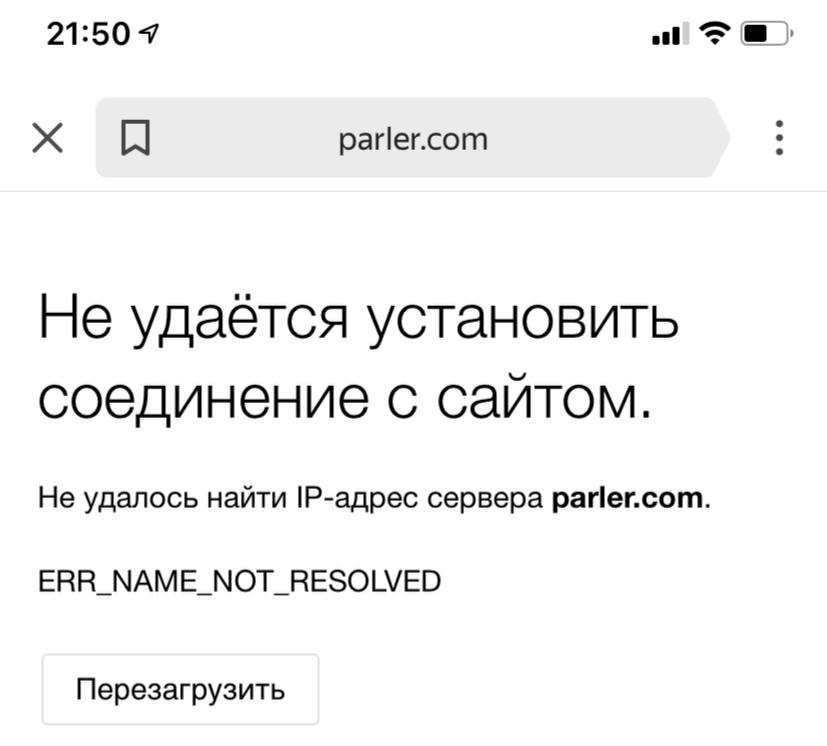The width and height of the screenshot is (827, 746).
Task: Tap the Wi-Fi icon in the status bar
Action: click(x=715, y=35)
